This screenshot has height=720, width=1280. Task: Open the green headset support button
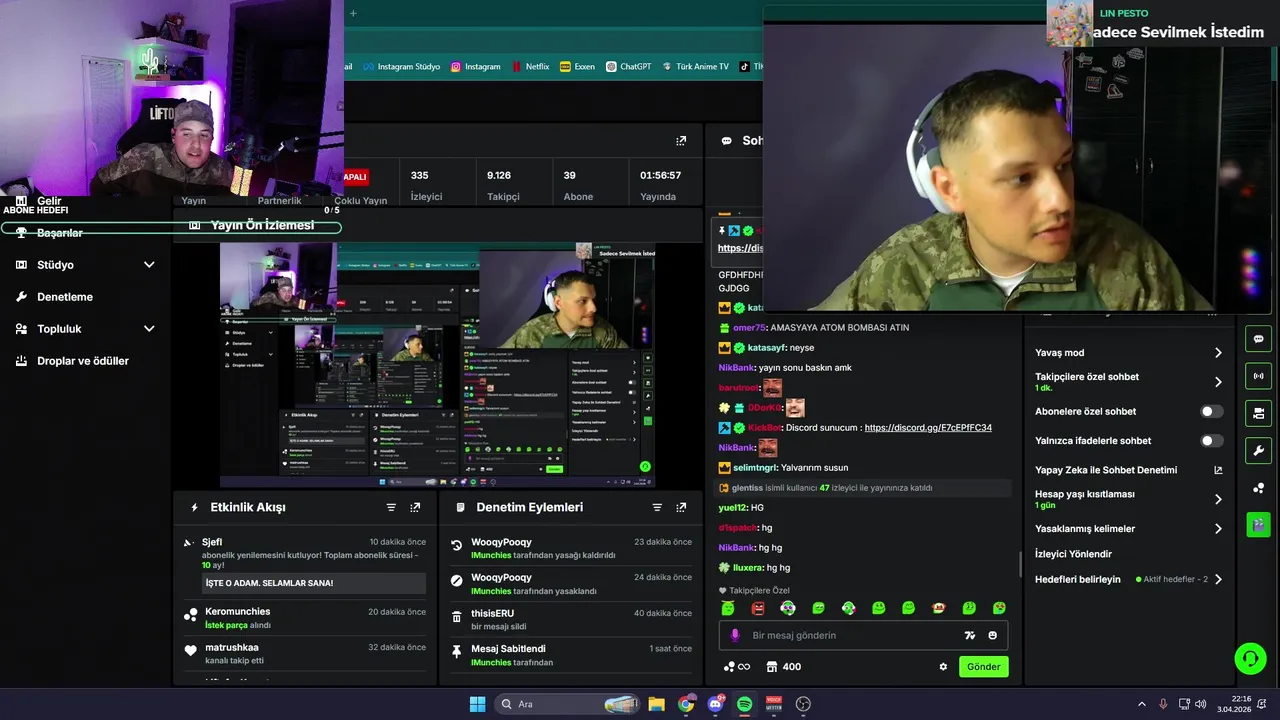(1250, 658)
